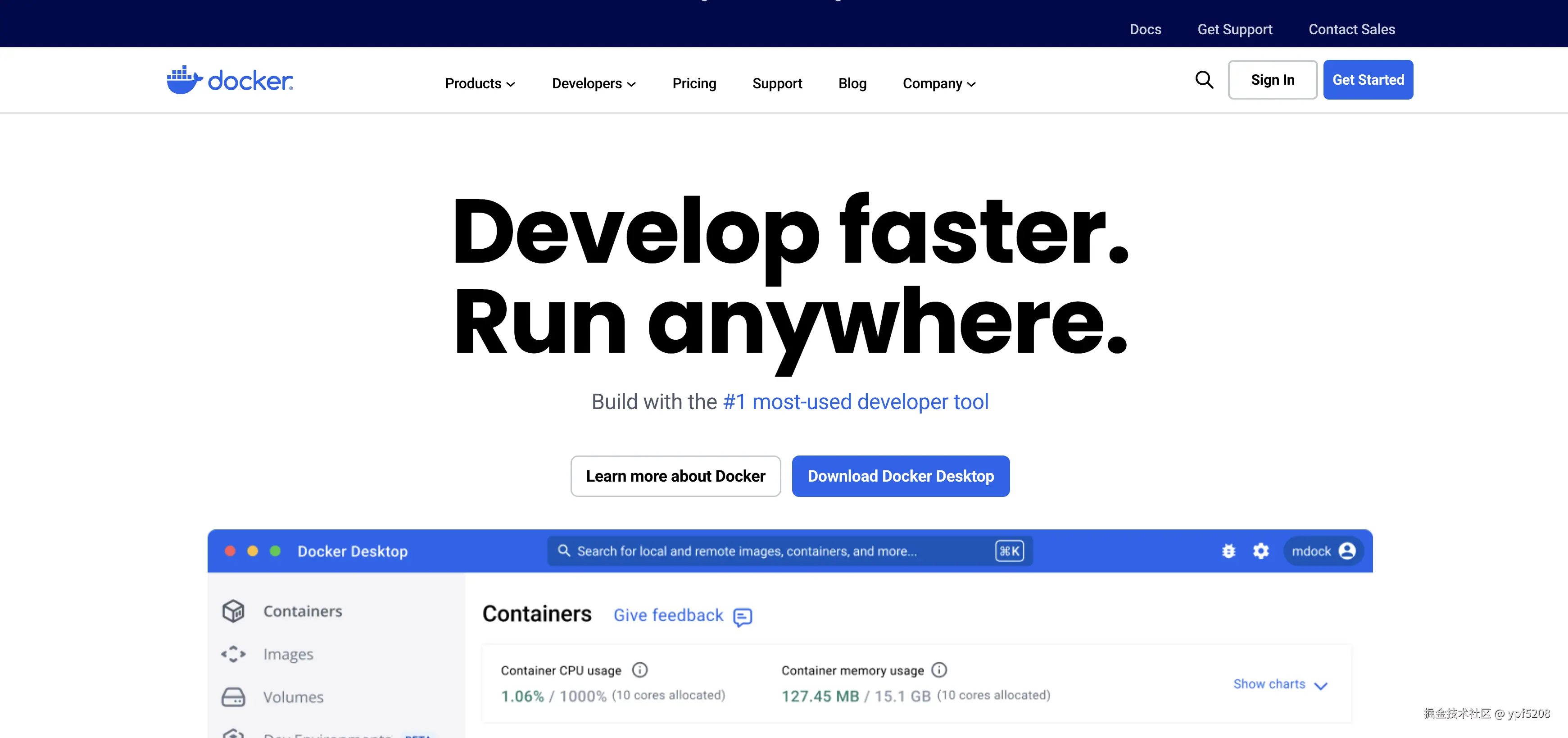Select Containers icon in sidebar
This screenshot has height=738, width=1568.
coord(233,611)
